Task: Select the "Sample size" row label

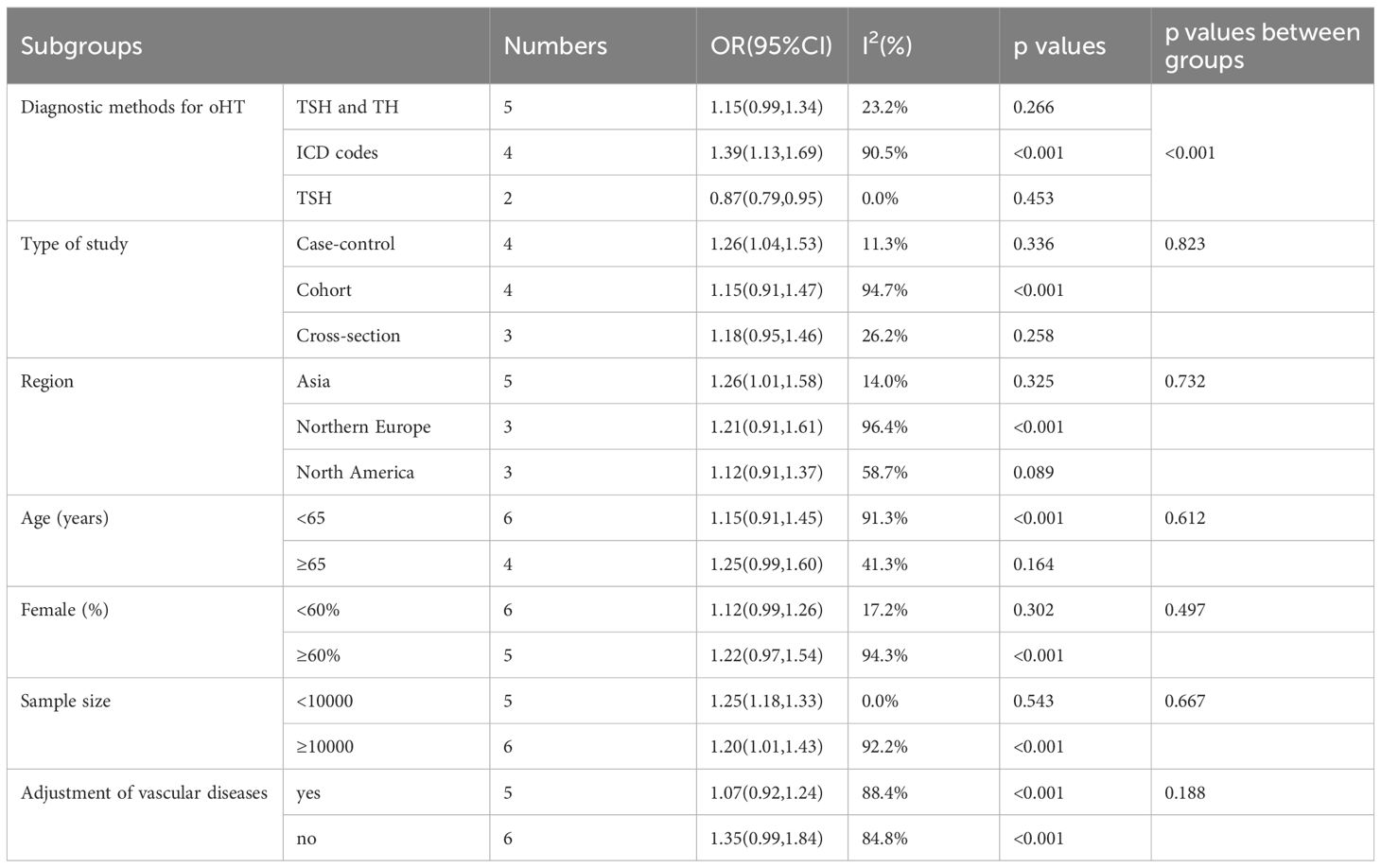Action: click(65, 701)
